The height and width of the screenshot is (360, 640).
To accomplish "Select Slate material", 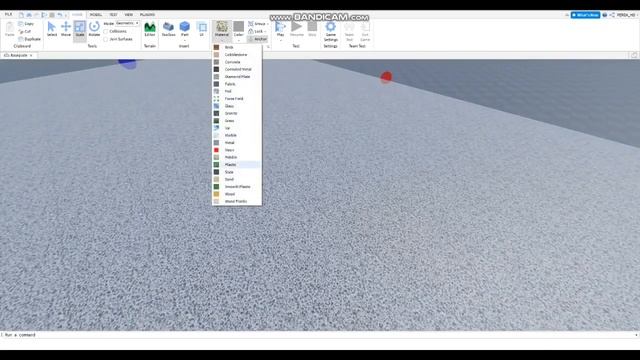I will coord(237,172).
